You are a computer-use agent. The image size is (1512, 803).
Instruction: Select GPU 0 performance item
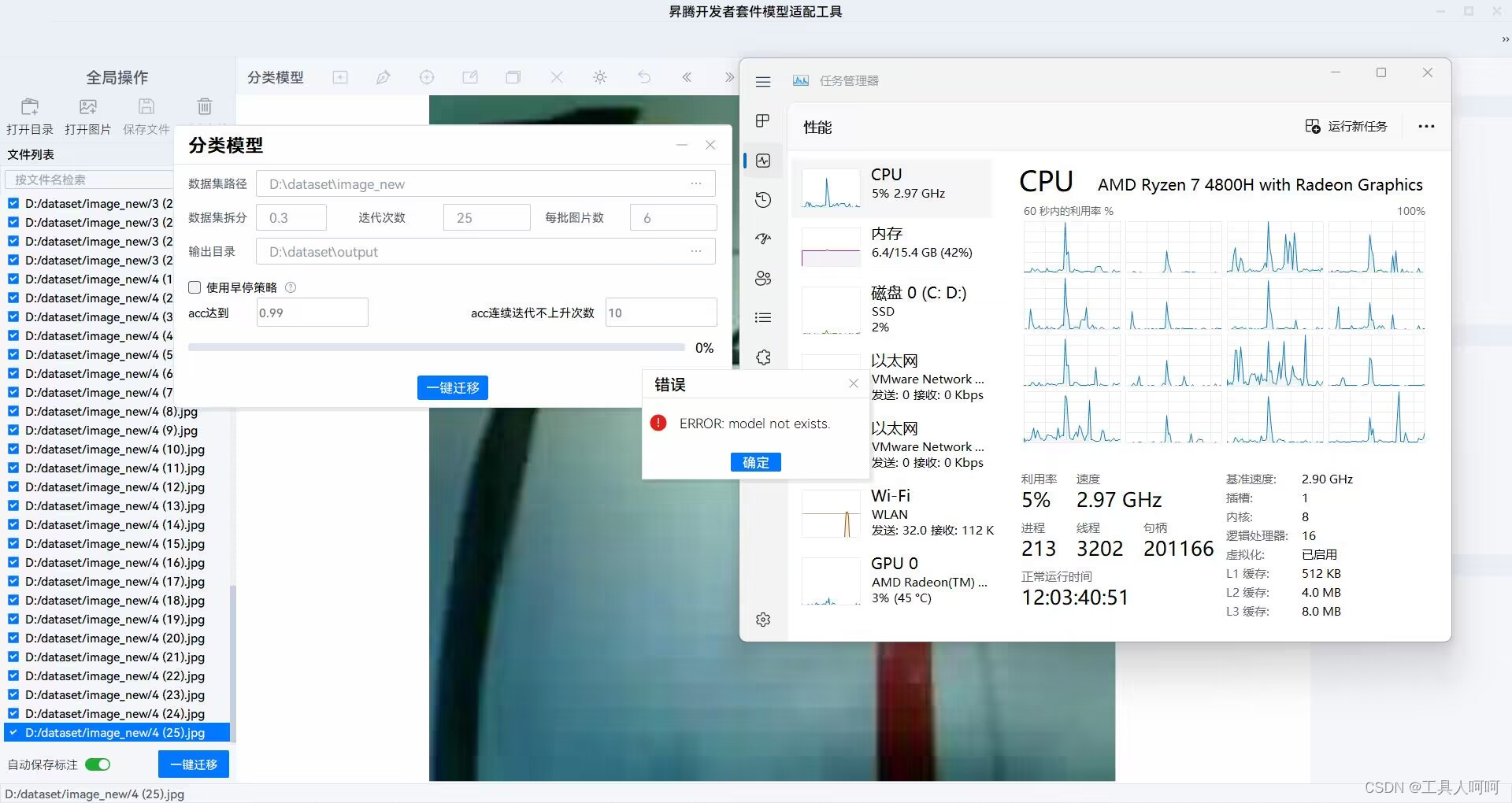[x=892, y=581]
